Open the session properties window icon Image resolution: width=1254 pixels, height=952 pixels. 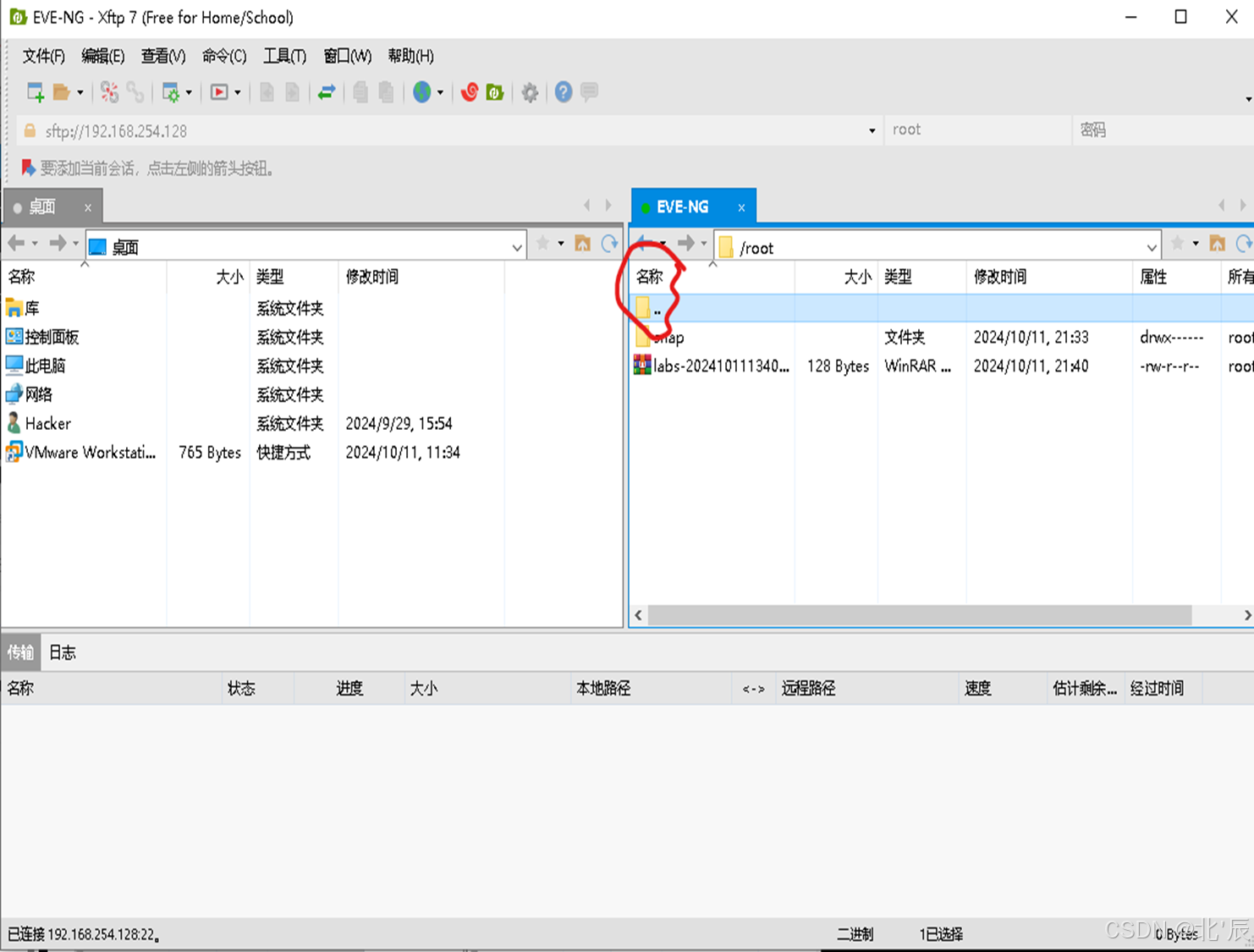pos(171,92)
